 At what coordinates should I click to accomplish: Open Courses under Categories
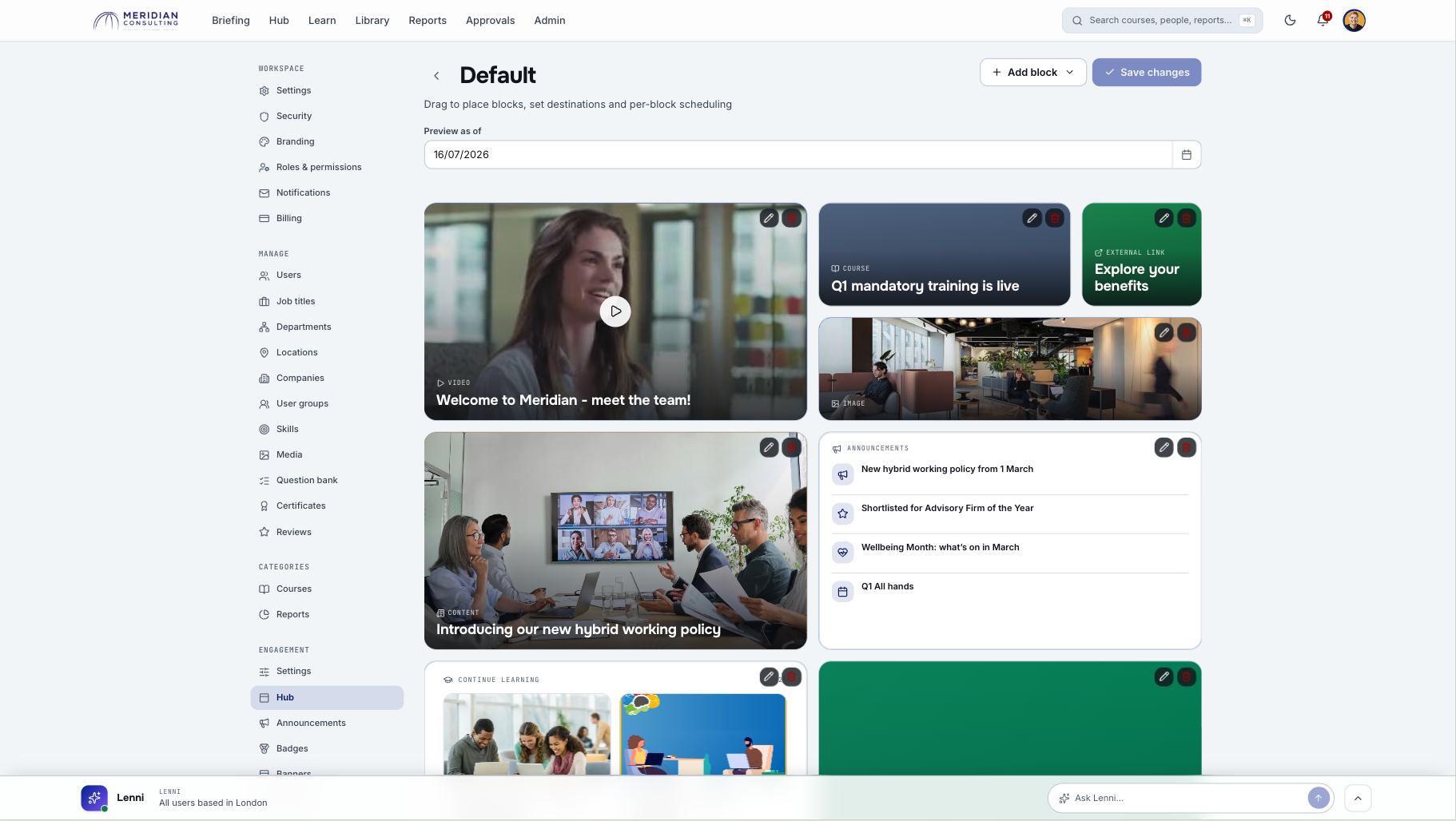coord(327,589)
